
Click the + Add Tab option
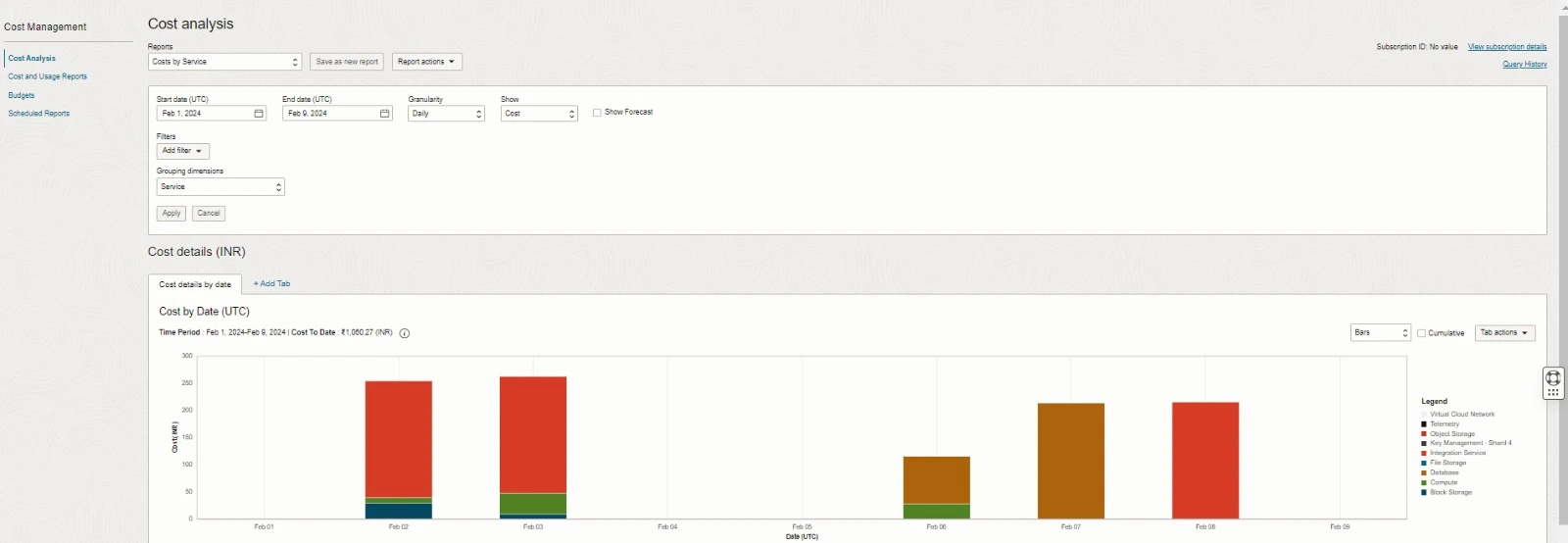tap(271, 284)
